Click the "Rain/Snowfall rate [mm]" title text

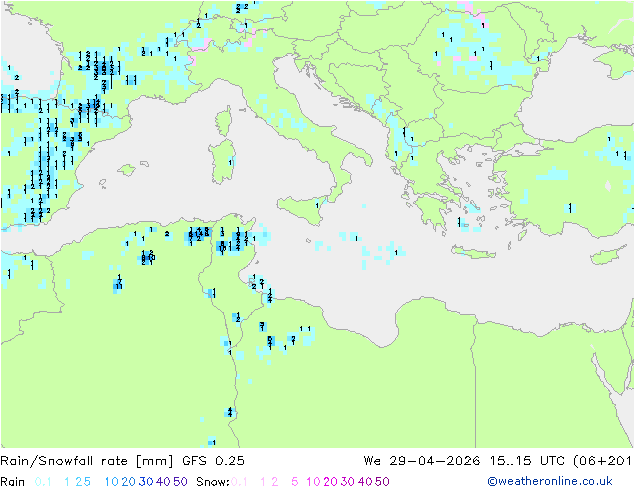87,461
